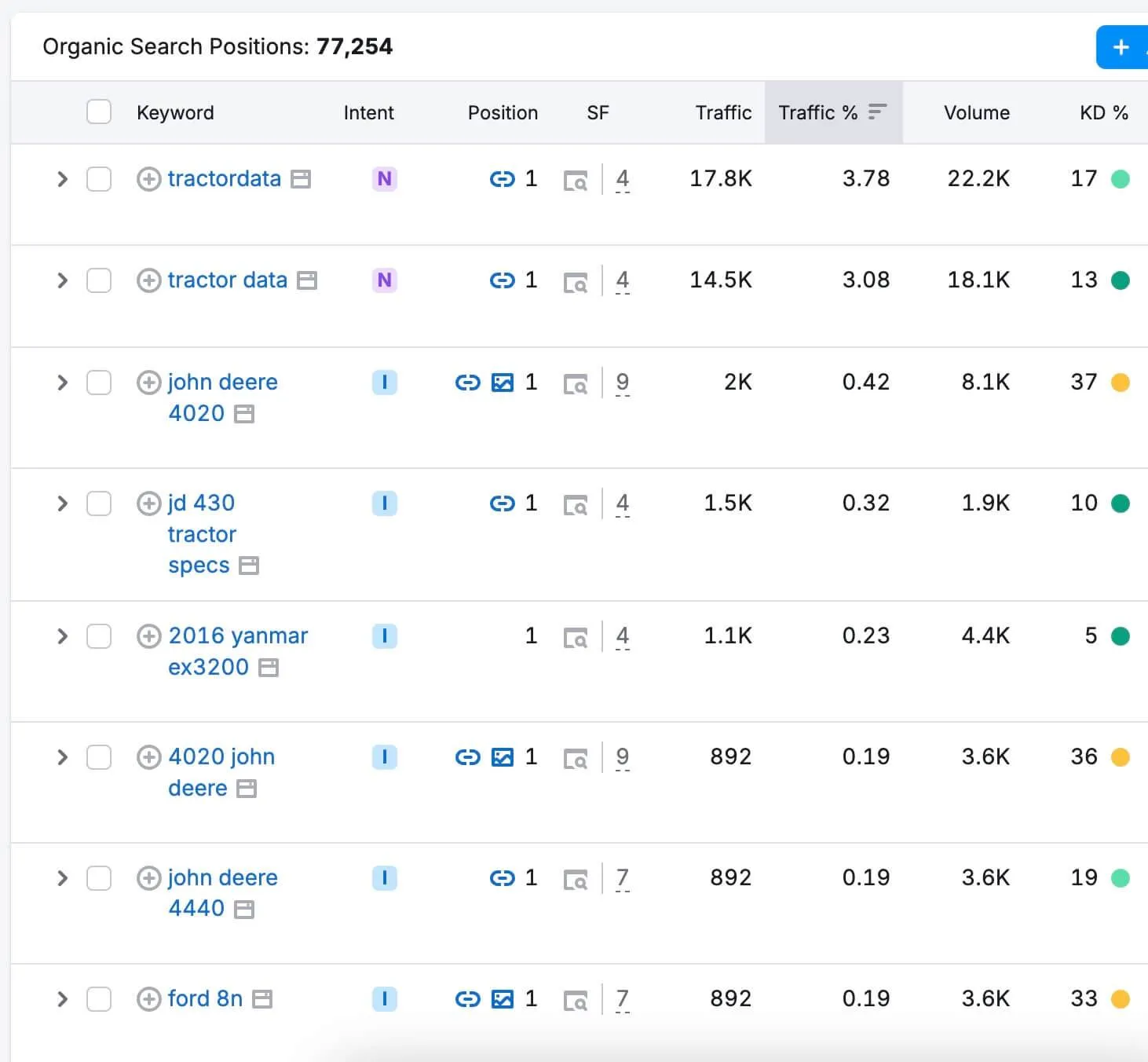Sort by the Keyword column header
1148x1062 pixels.
[175, 112]
